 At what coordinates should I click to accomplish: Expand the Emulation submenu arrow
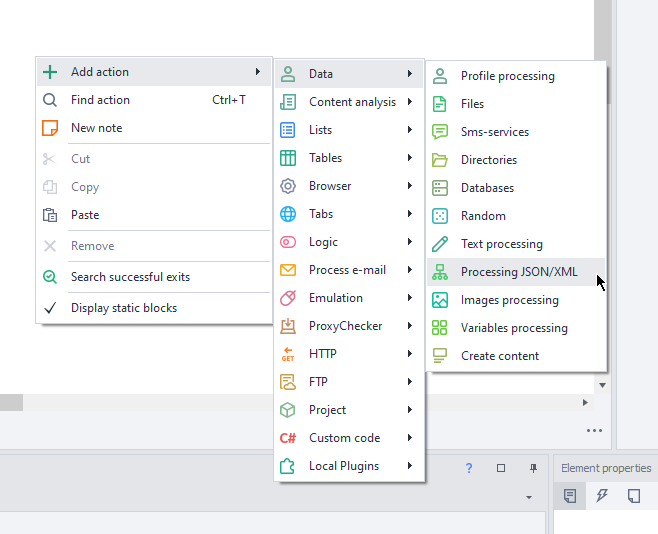[410, 298]
